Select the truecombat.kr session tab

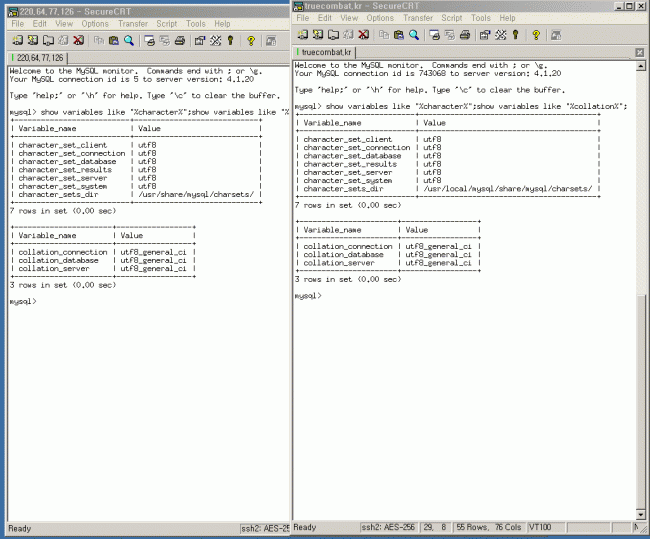pyautogui.click(x=327, y=52)
